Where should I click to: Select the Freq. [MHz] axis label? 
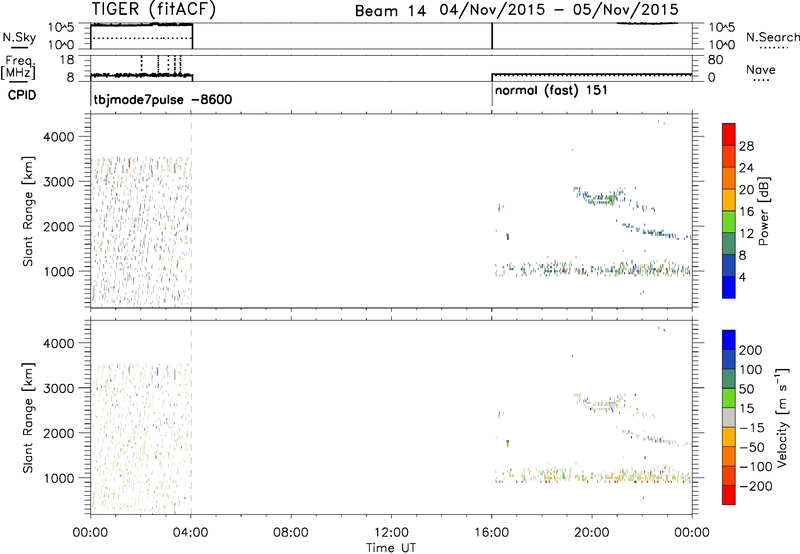[18, 67]
